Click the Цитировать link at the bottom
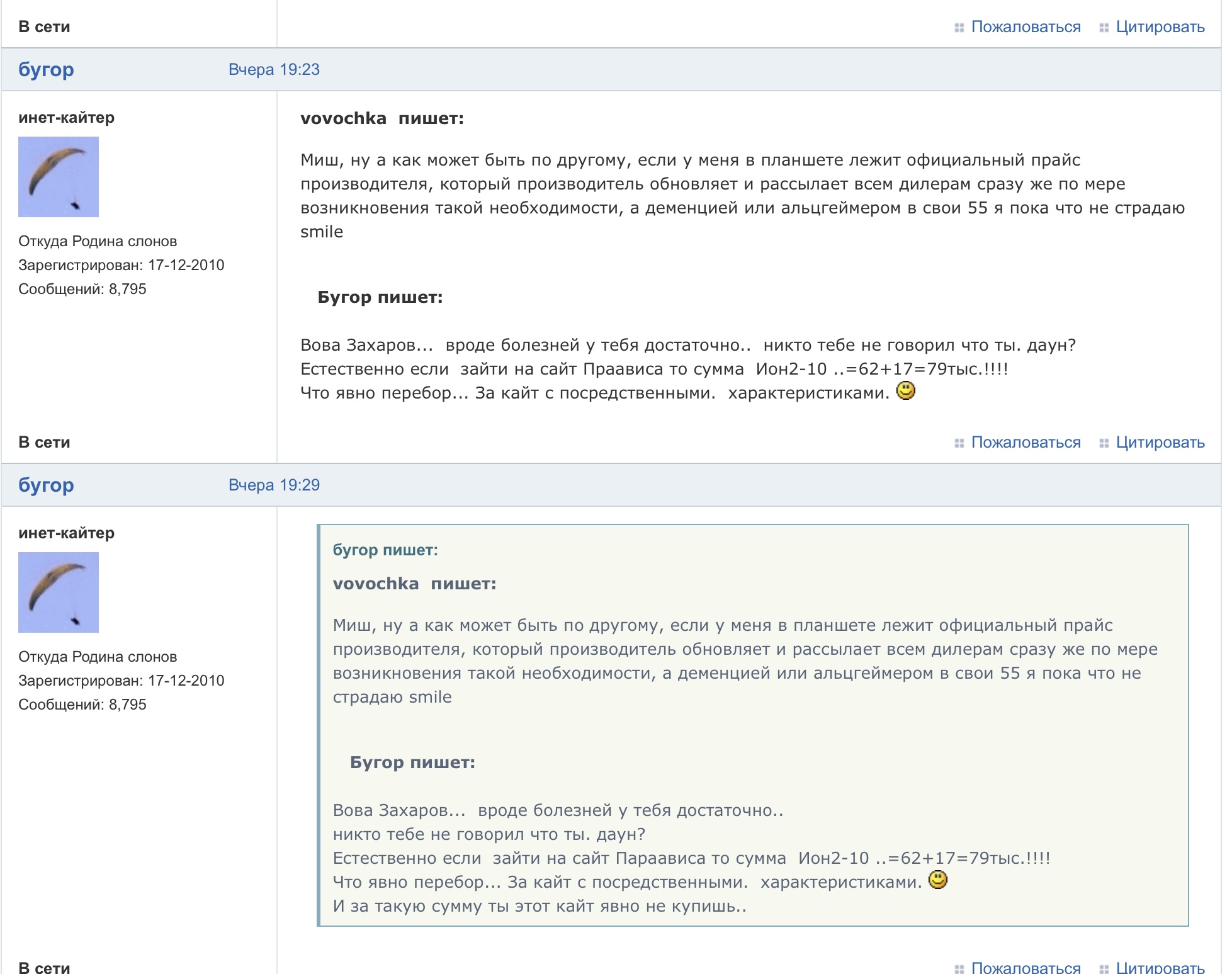The width and height of the screenshot is (1232, 974). coord(1160,967)
